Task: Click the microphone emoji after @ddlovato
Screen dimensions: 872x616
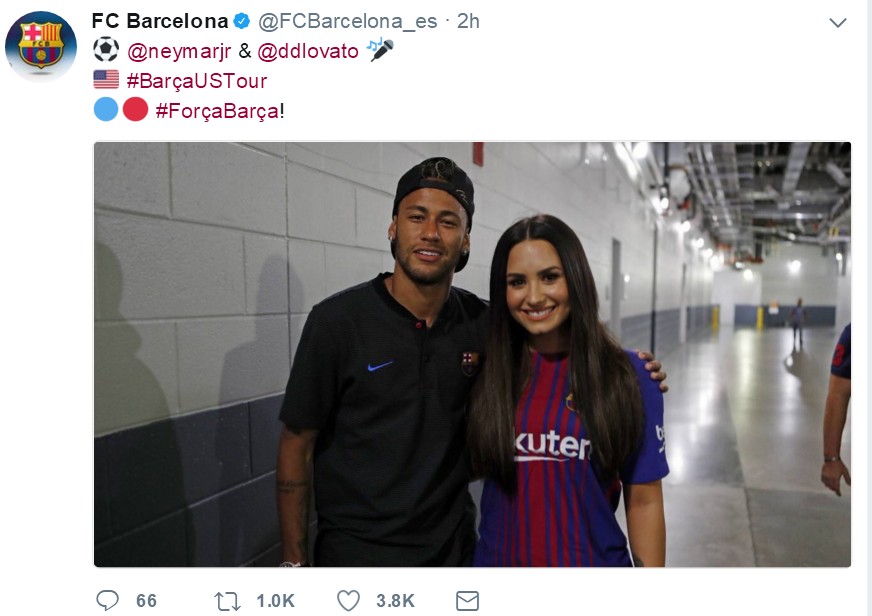Action: pos(380,50)
